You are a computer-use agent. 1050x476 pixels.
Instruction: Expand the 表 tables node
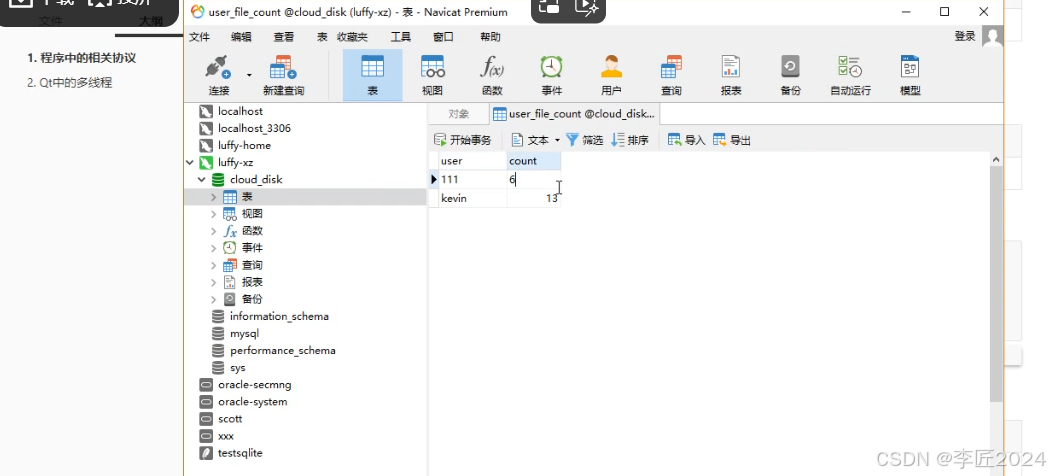pyautogui.click(x=214, y=197)
